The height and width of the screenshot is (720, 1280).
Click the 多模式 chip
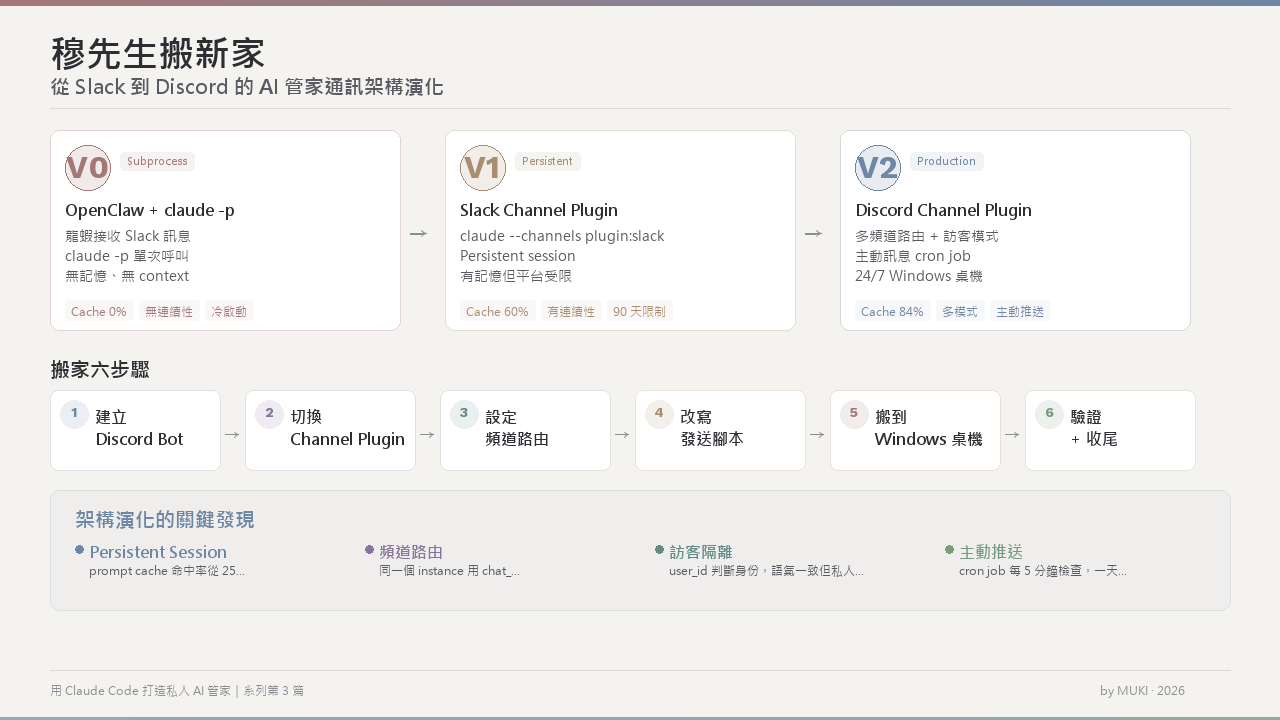(960, 311)
